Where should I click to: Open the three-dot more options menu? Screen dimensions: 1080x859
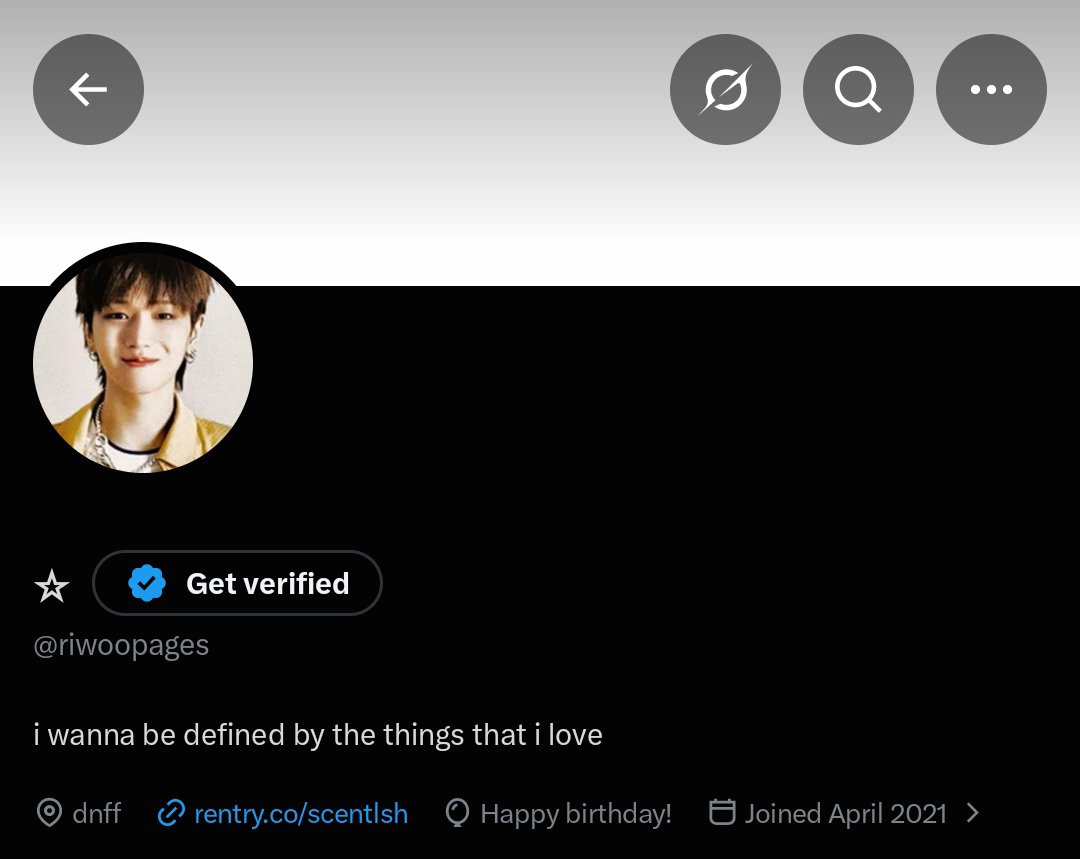[991, 90]
